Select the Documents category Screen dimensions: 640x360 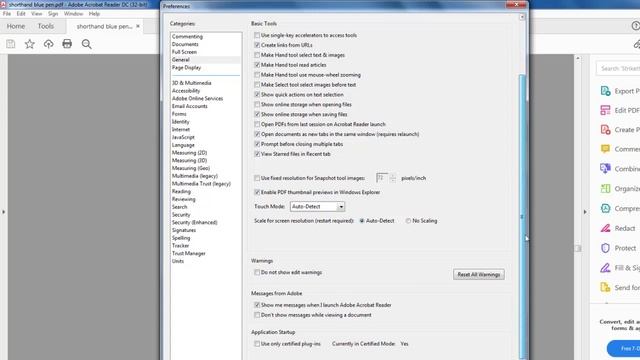[185, 44]
